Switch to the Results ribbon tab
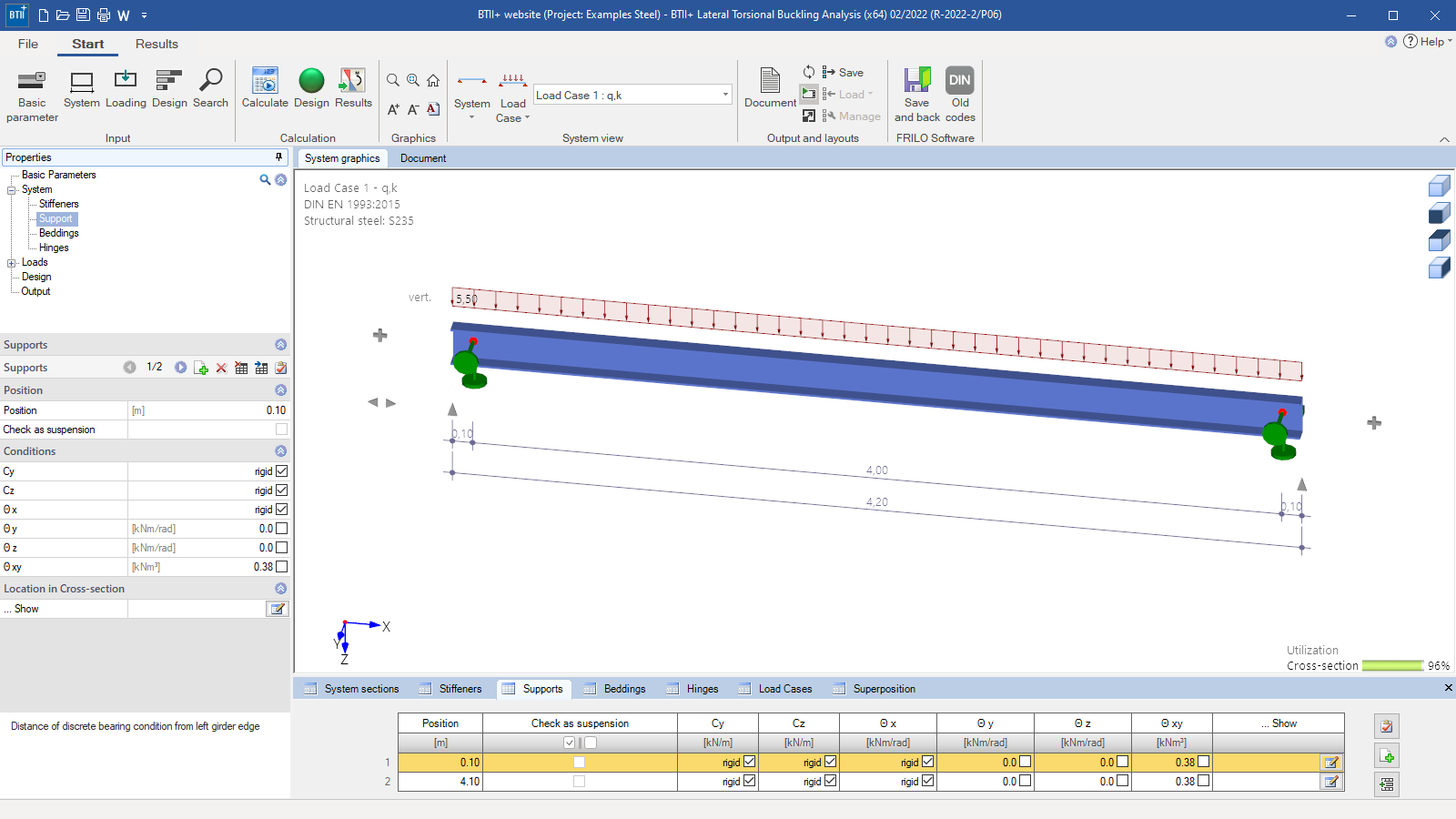This screenshot has width=1456, height=819. click(157, 44)
